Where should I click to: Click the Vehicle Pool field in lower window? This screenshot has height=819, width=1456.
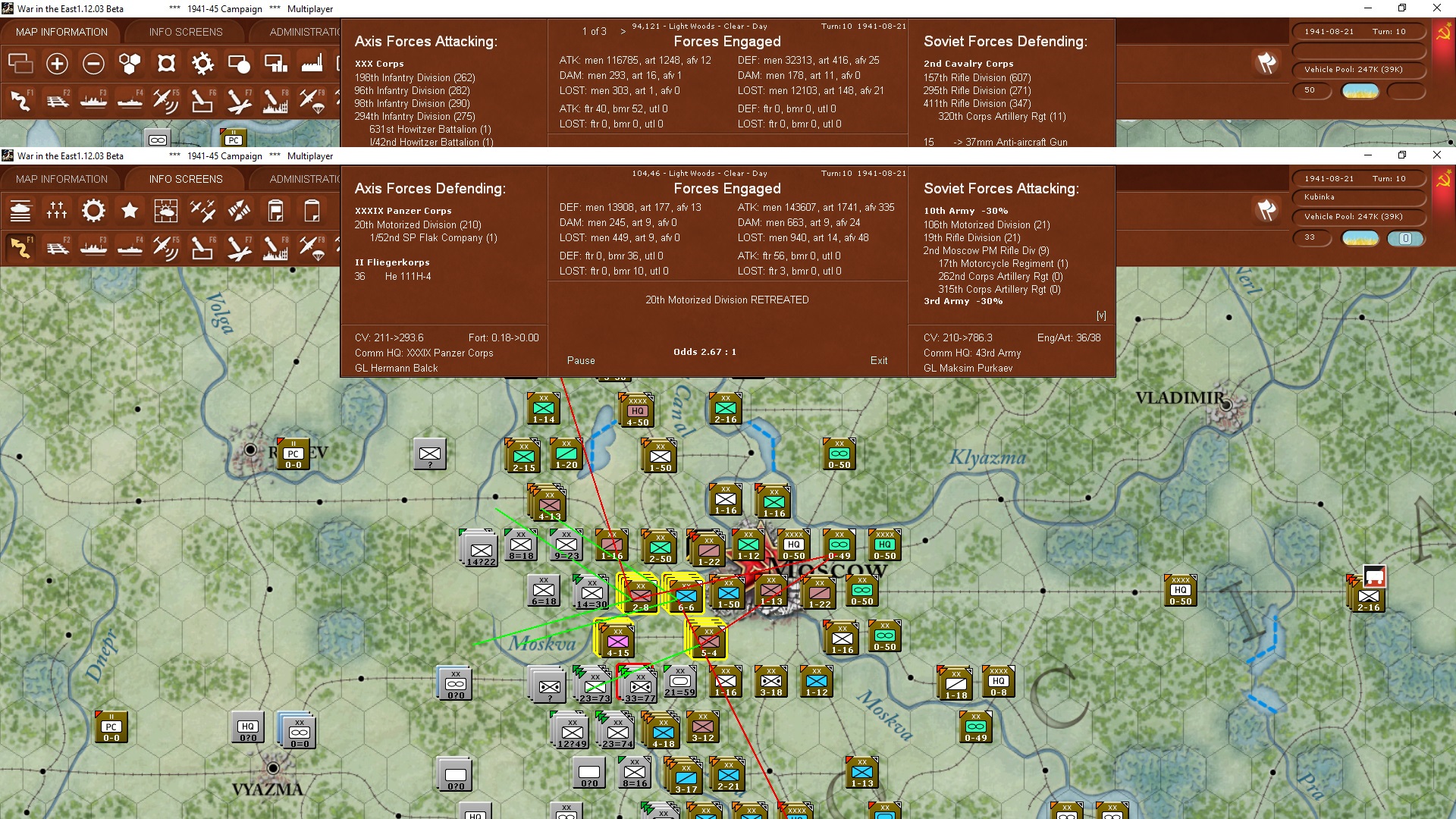pyautogui.click(x=1359, y=217)
